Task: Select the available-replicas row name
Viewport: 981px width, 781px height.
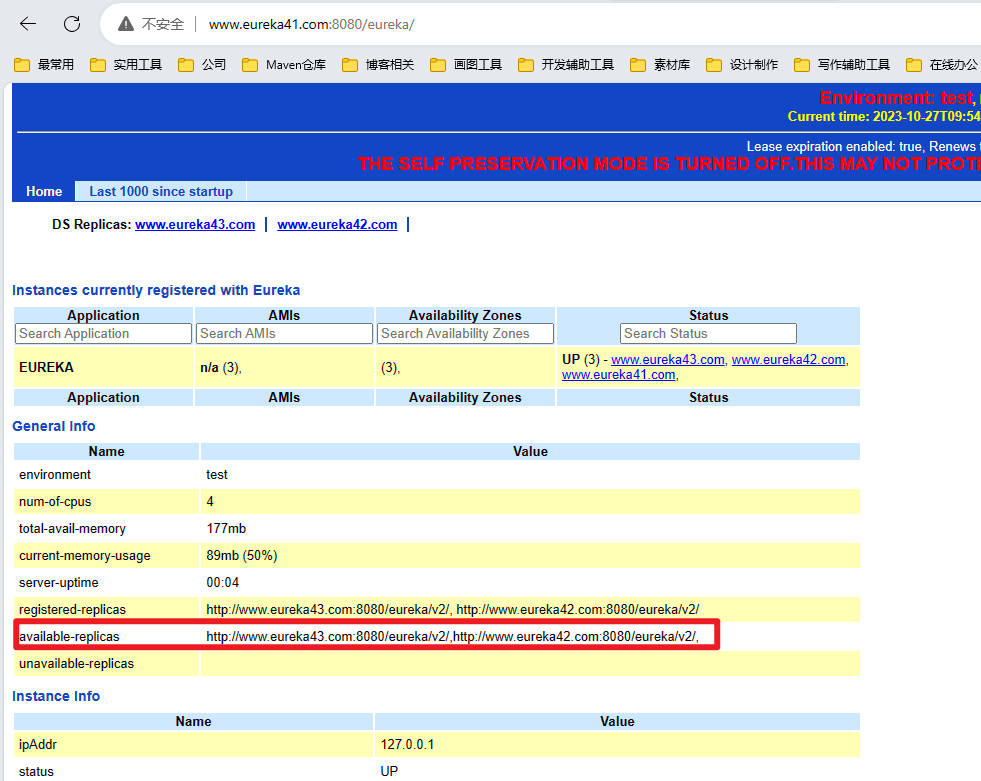Action: click(69, 636)
